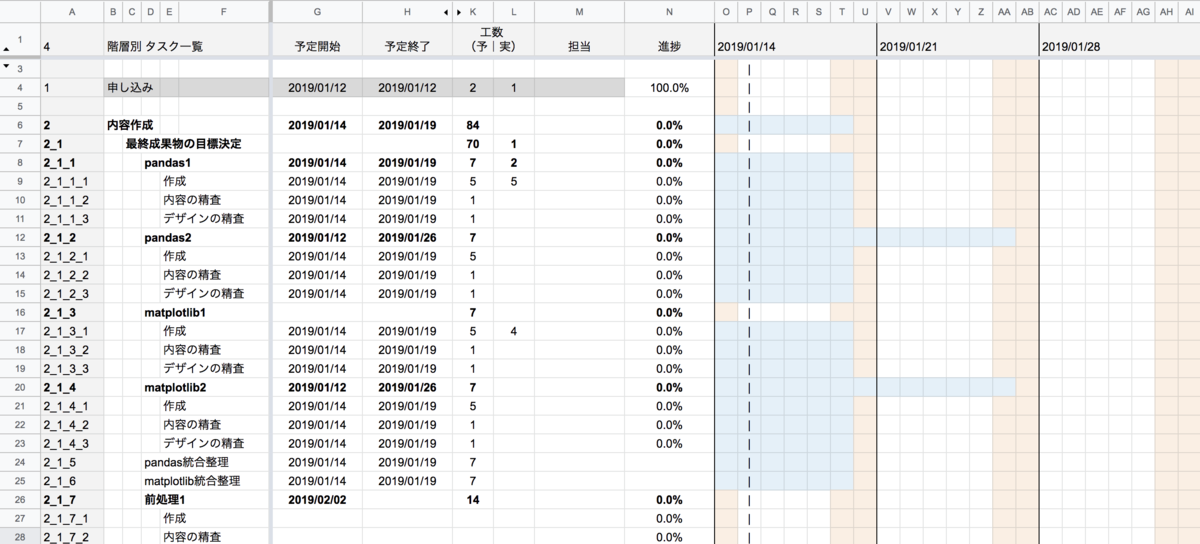Select column F header
The width and height of the screenshot is (1200, 544).
tap(223, 12)
